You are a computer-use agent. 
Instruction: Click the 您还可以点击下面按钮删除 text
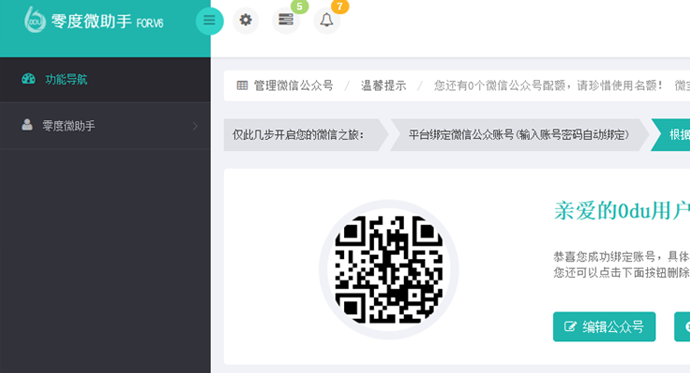[x=621, y=273]
